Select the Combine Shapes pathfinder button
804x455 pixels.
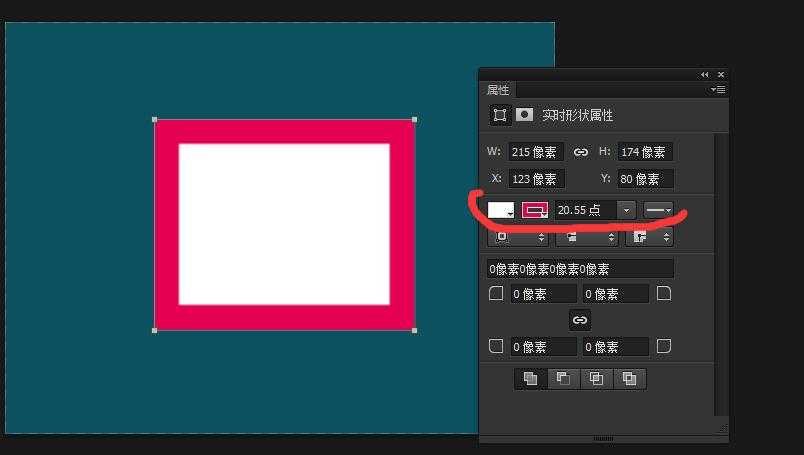[531, 379]
